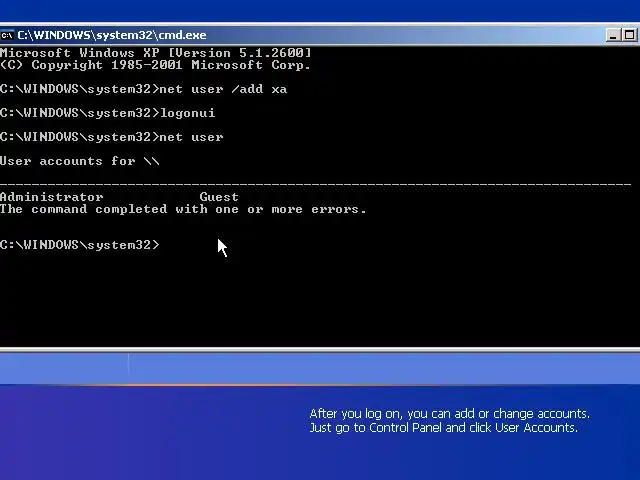Viewport: 640px width, 480px height.
Task: Click the Microsoft Windows XP version line
Action: click(156, 53)
